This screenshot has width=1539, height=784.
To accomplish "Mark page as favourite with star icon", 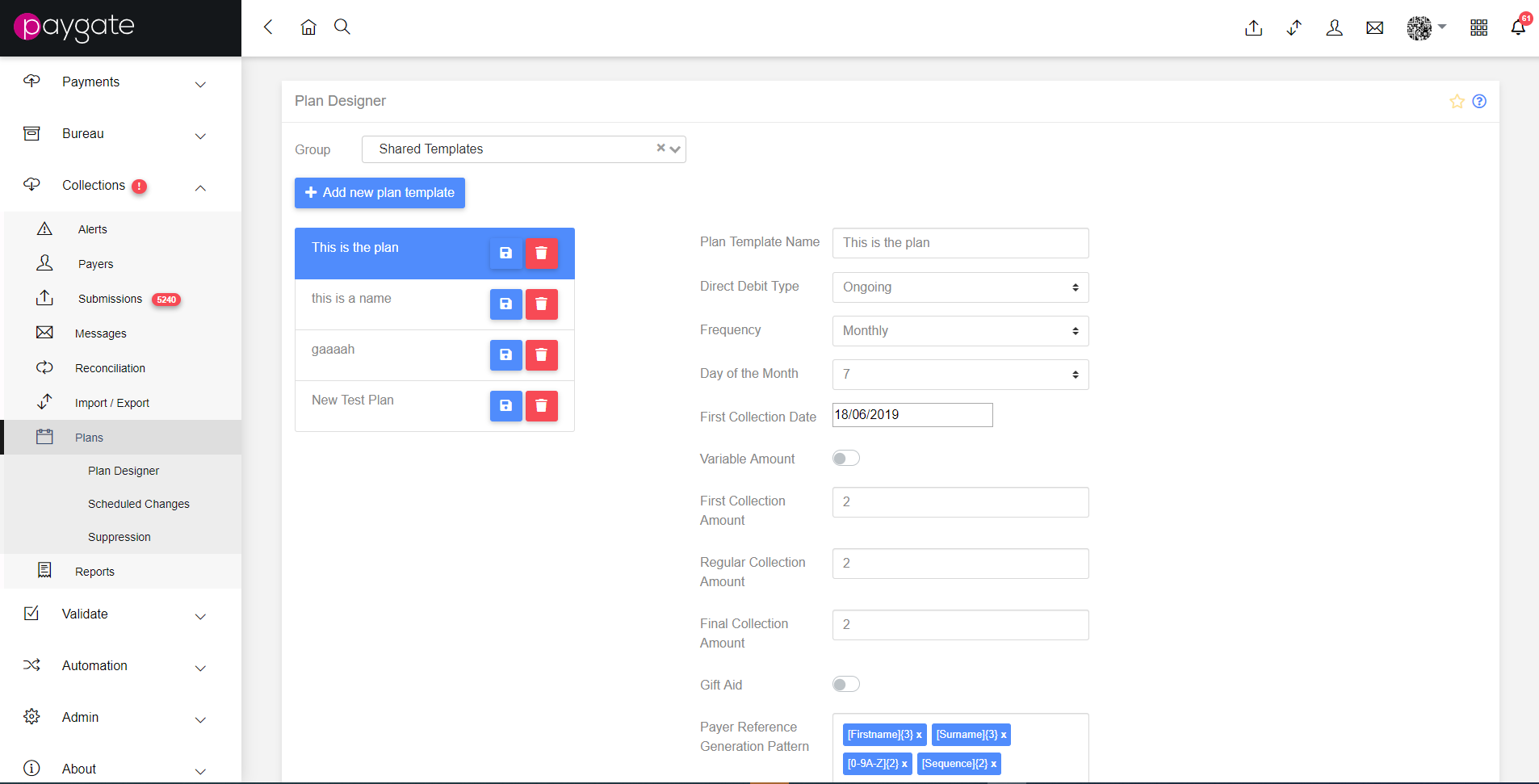I will coord(1457,101).
